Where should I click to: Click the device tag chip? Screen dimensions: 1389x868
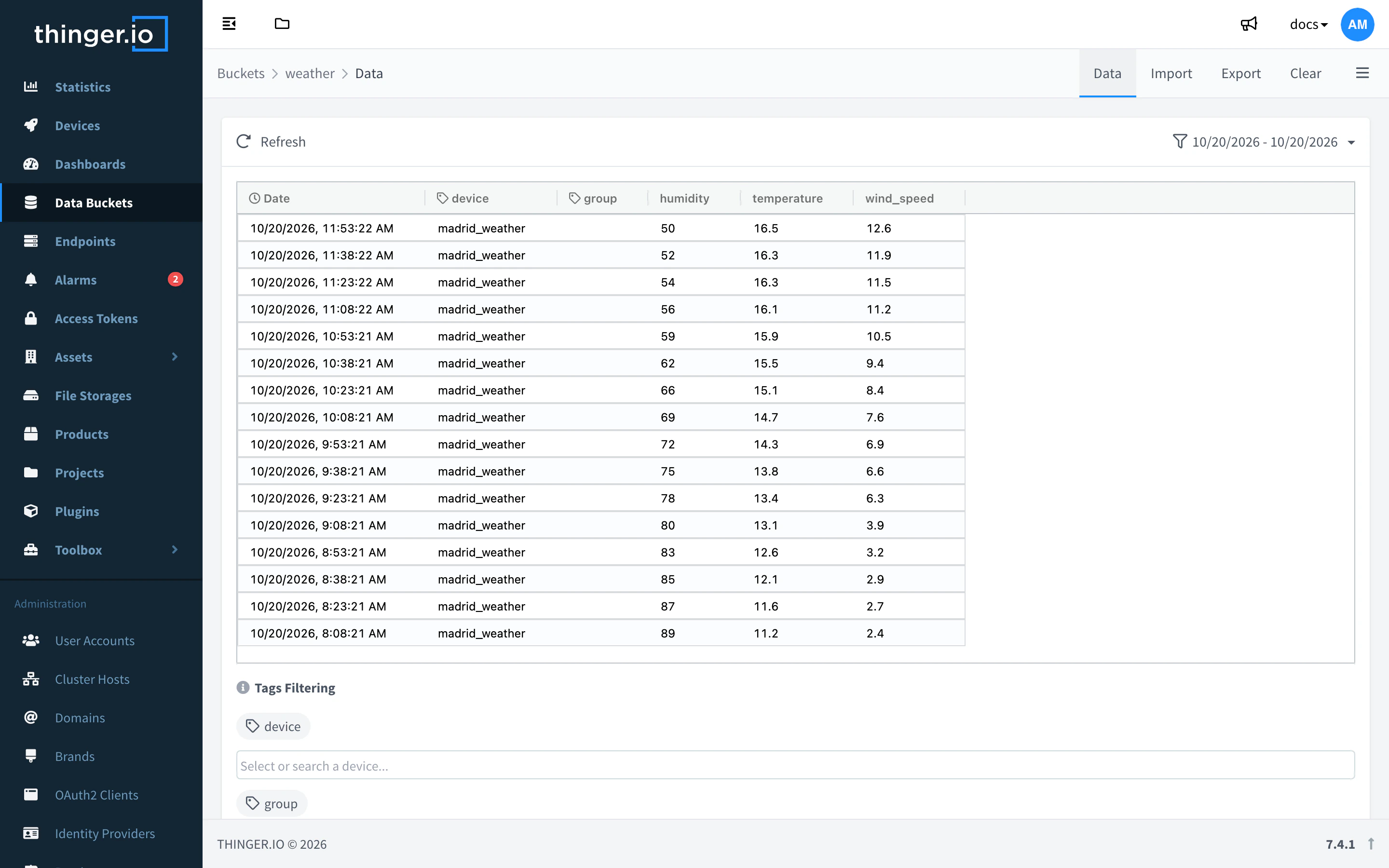pos(273,726)
